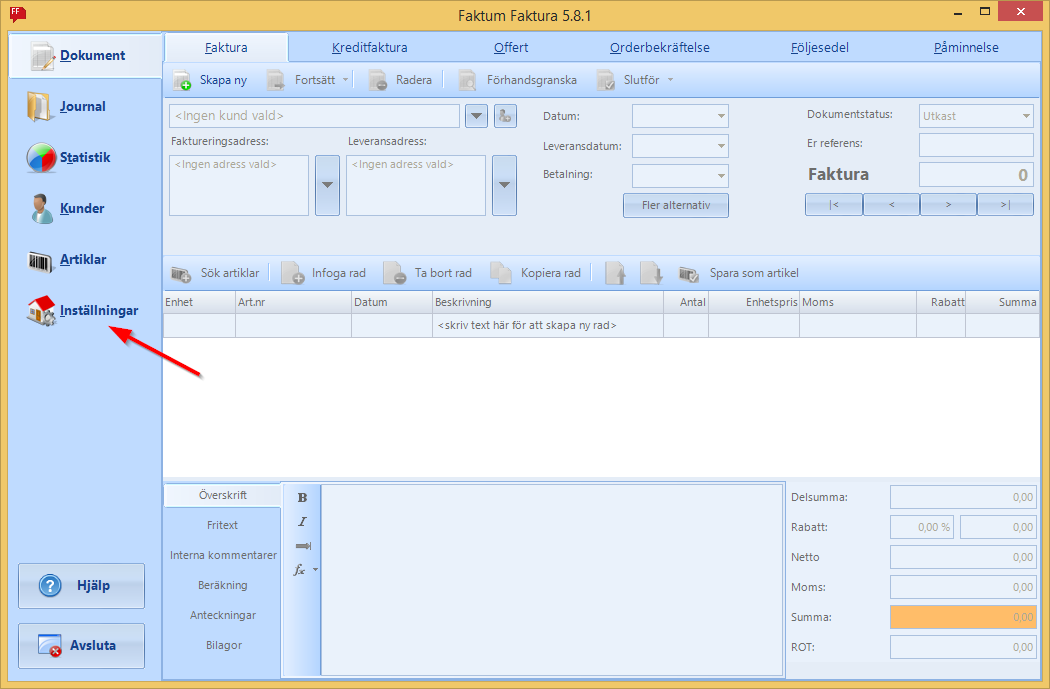
Task: Click Fler alternativ button
Action: pos(676,206)
